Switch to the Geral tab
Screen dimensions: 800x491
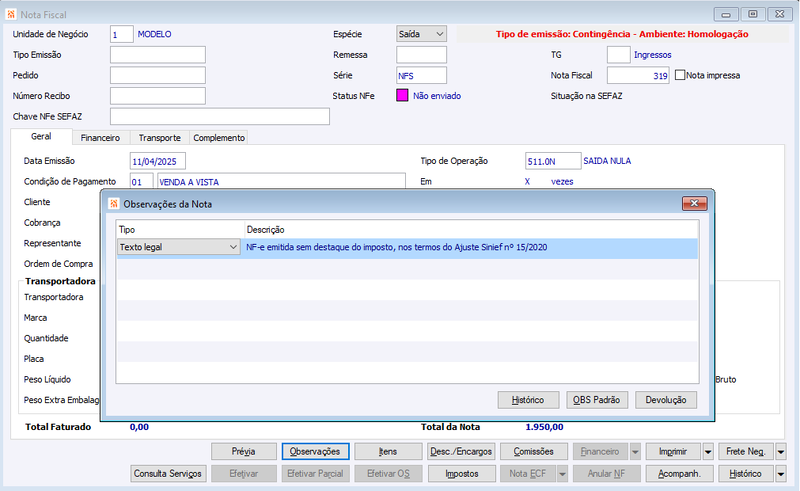click(41, 136)
